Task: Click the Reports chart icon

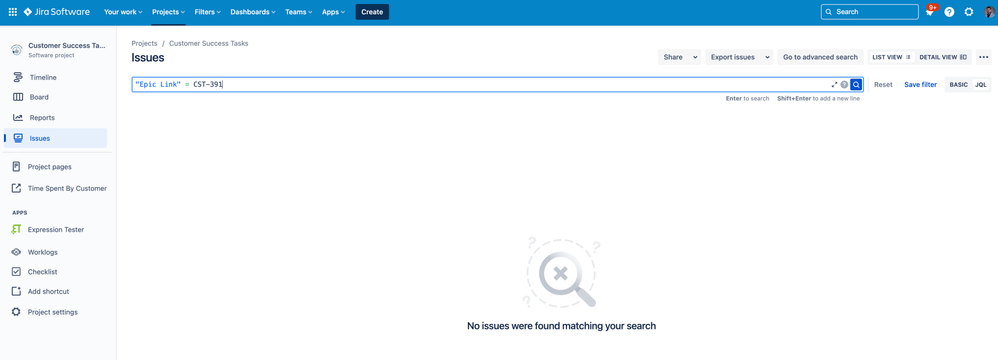Action: click(x=18, y=118)
